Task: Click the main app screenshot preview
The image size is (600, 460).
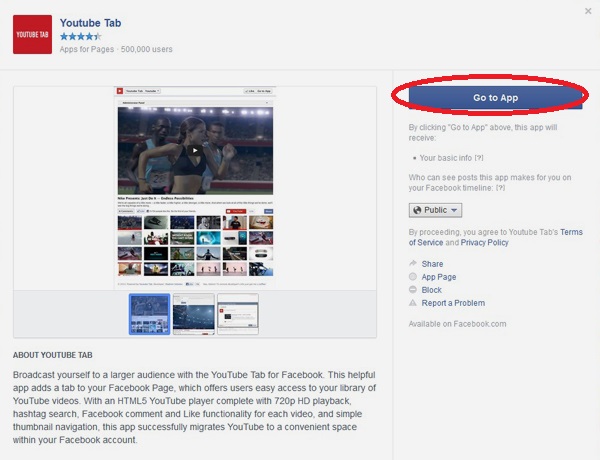Action: coord(195,188)
